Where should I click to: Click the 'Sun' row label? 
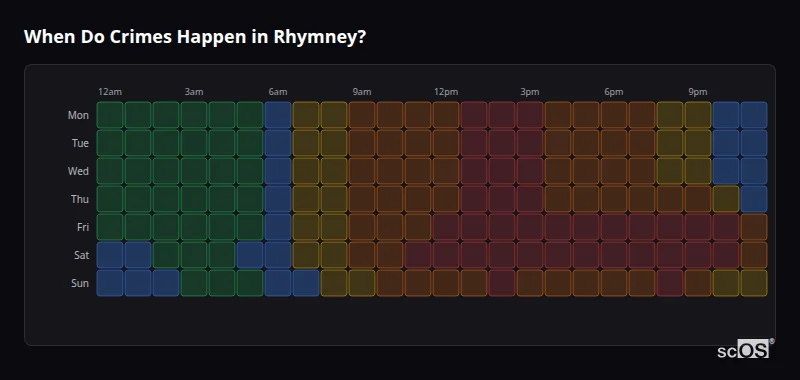80,284
